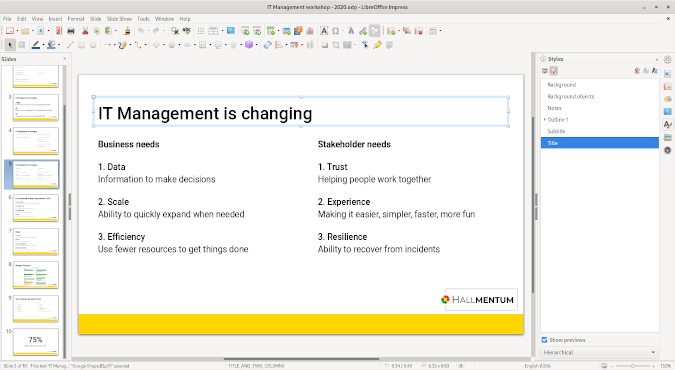Toggle the Show Draw Functions icon
This screenshot has width=675, height=370.
[375, 31]
